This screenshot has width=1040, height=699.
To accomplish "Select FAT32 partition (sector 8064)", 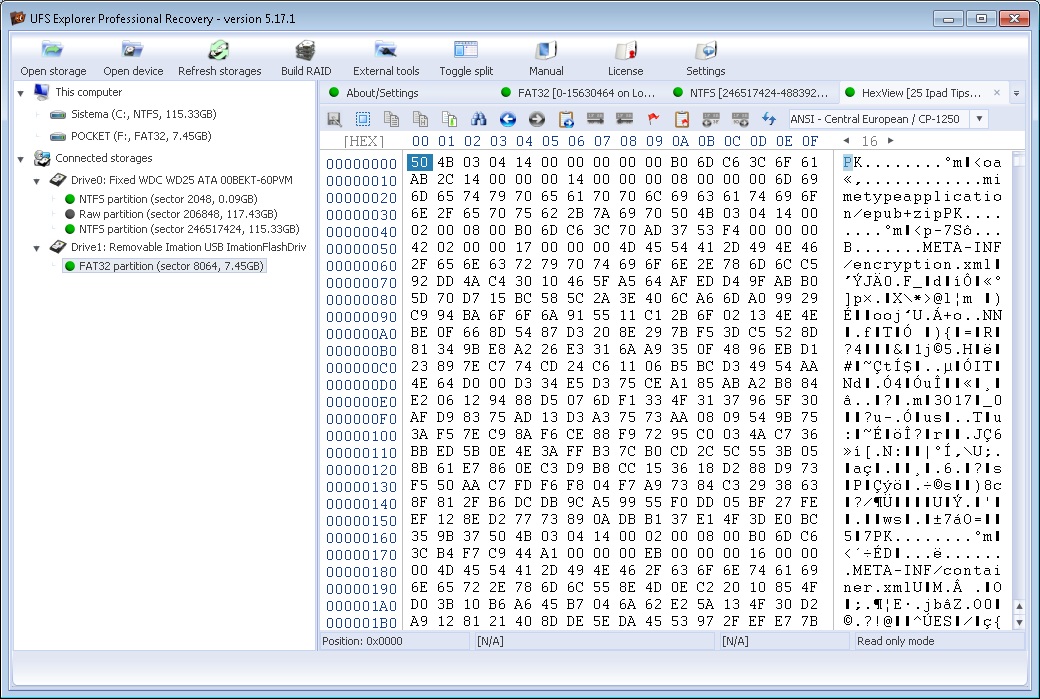I will pyautogui.click(x=164, y=266).
